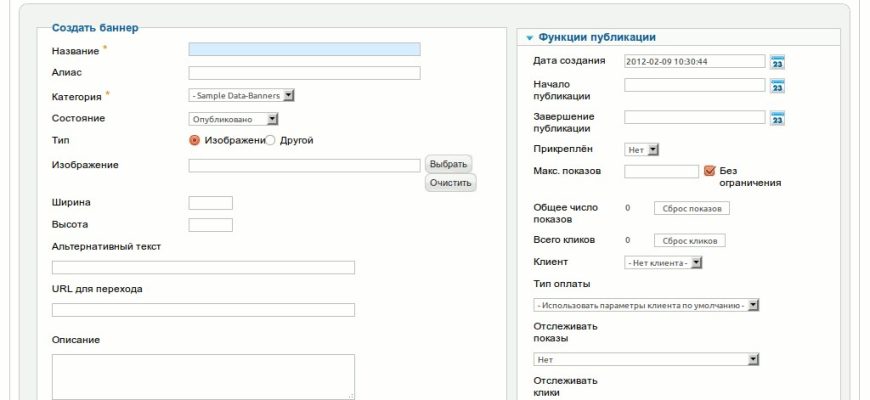The image size is (870, 400).
Task: Click the Сброс показов button
Action: click(692, 209)
